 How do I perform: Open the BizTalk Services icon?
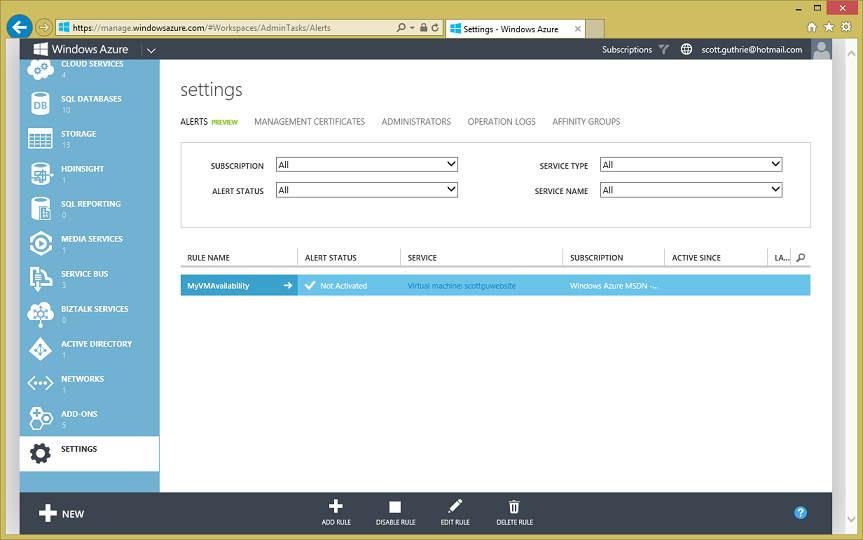[40, 314]
